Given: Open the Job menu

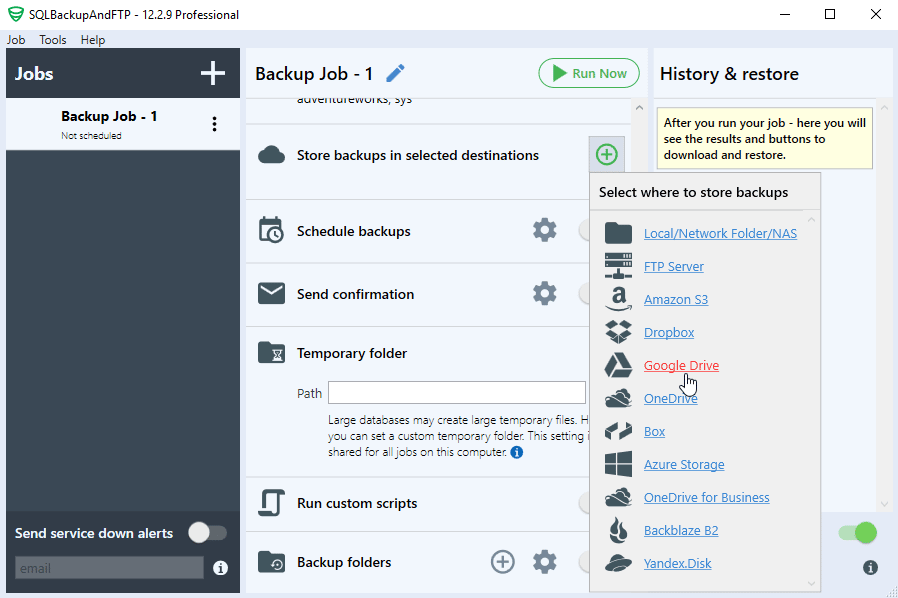Looking at the screenshot, I should [16, 40].
